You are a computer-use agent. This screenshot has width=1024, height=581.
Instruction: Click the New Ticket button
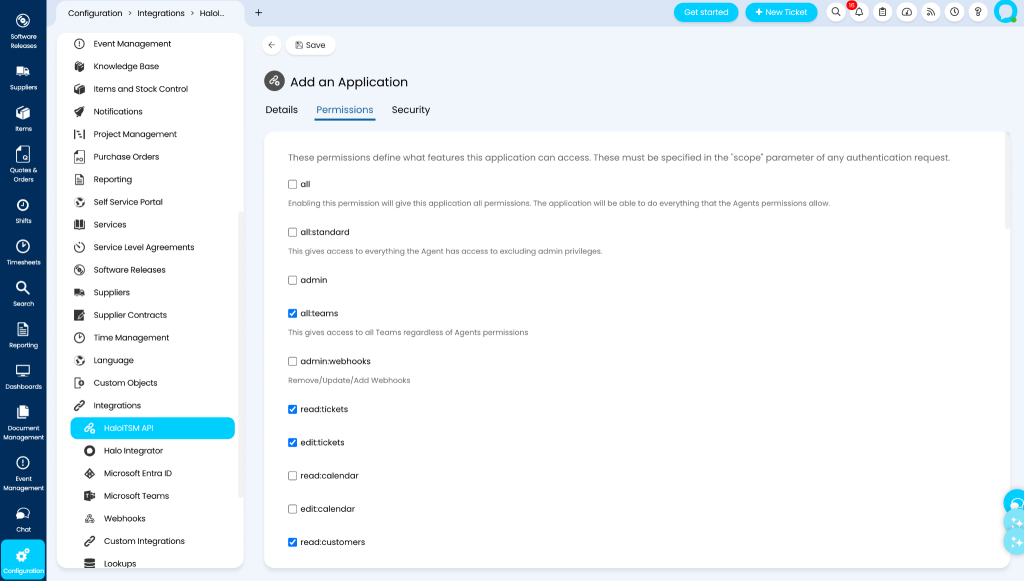click(x=781, y=12)
